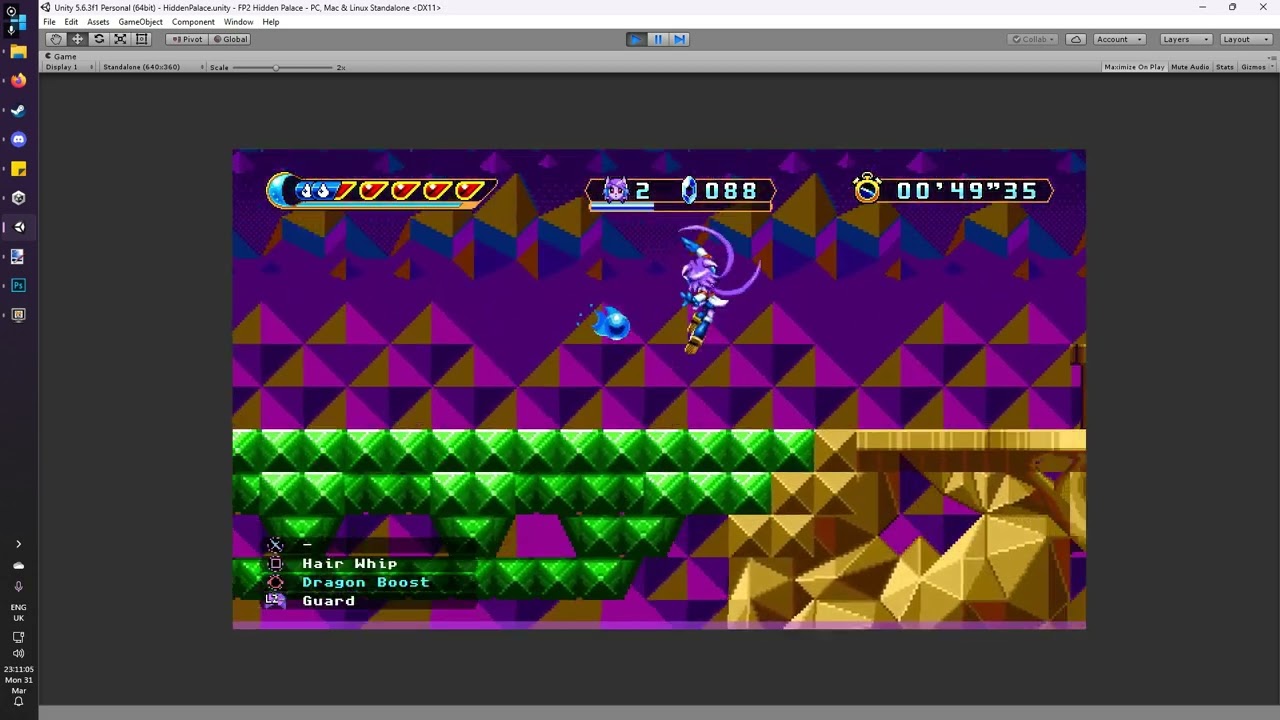
Task: Toggle Global handle rotation
Action: (x=230, y=39)
